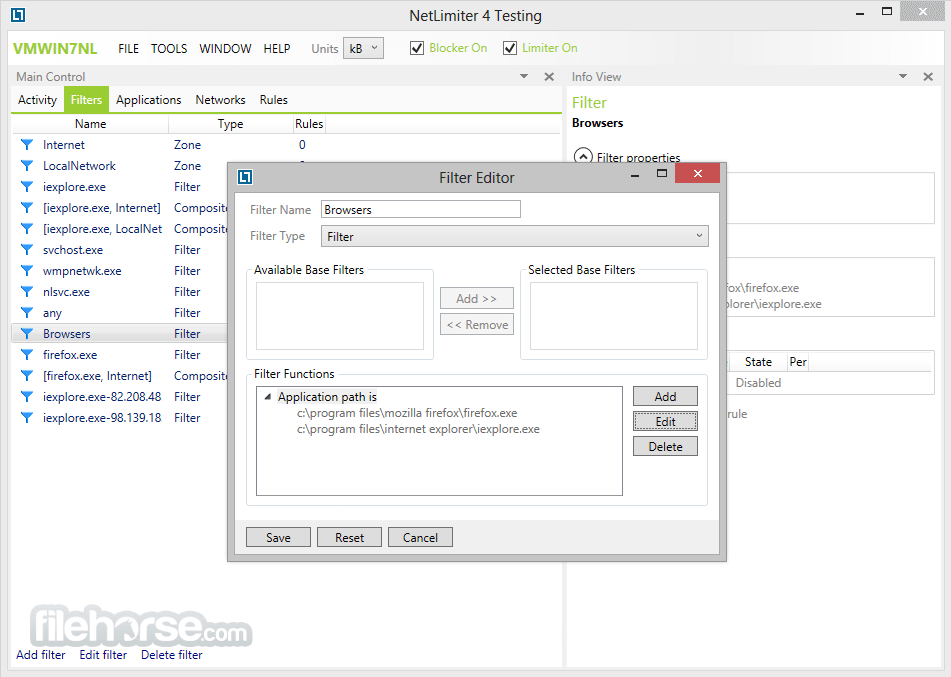Select the iexplore.exe application path entry
Screen dimensions: 951x677
pos(418,429)
